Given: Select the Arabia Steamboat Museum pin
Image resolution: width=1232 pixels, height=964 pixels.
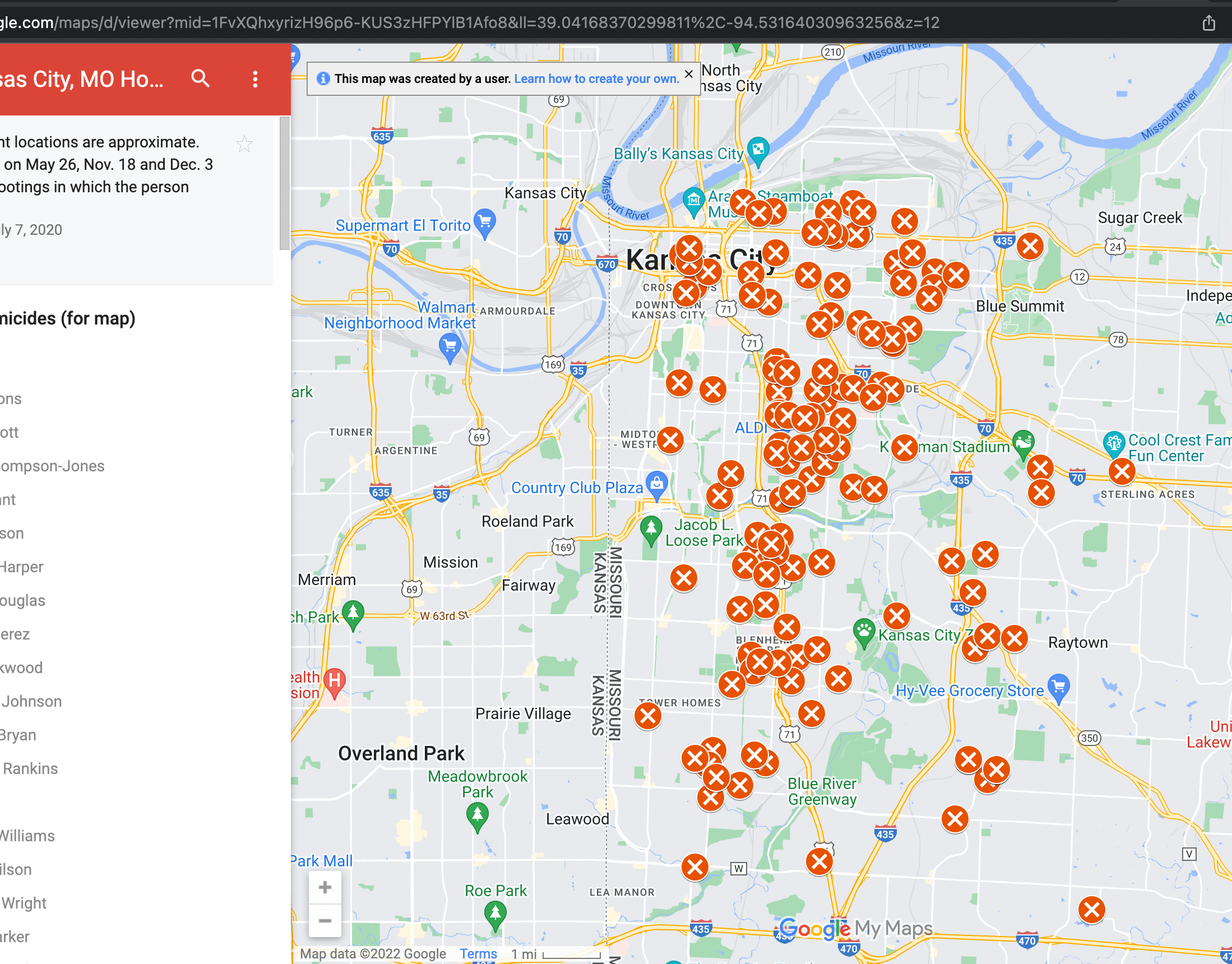Looking at the screenshot, I should click(x=693, y=202).
